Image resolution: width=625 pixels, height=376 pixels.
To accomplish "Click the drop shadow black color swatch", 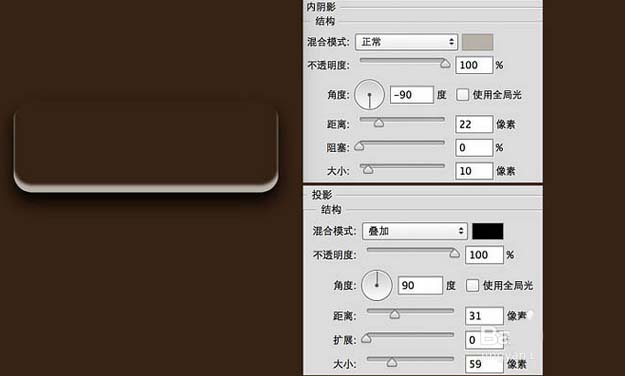I will [x=487, y=231].
